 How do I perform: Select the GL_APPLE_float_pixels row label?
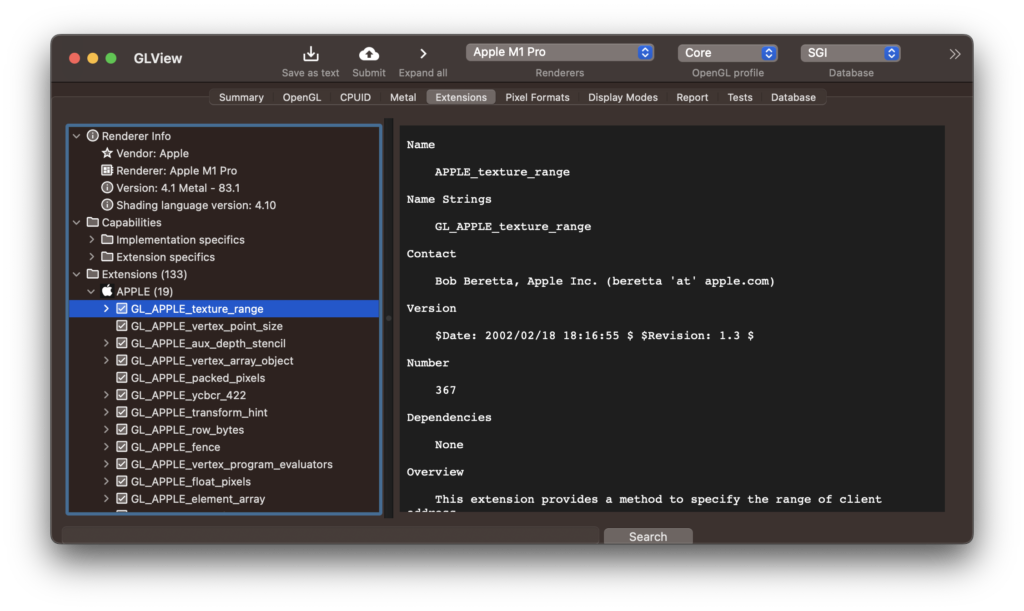pyautogui.click(x=191, y=482)
